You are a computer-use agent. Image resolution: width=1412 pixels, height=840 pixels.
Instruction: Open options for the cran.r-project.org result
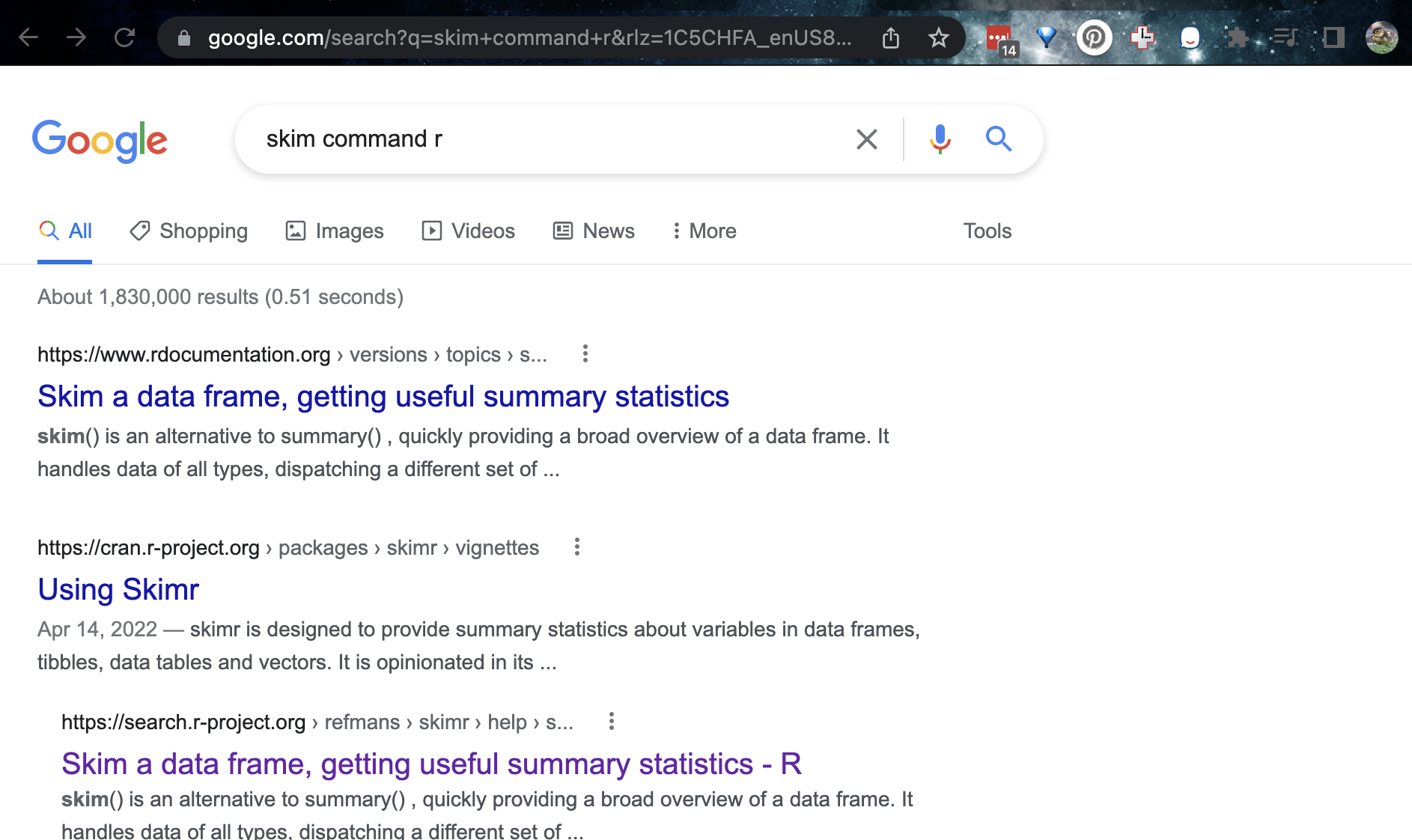point(577,547)
